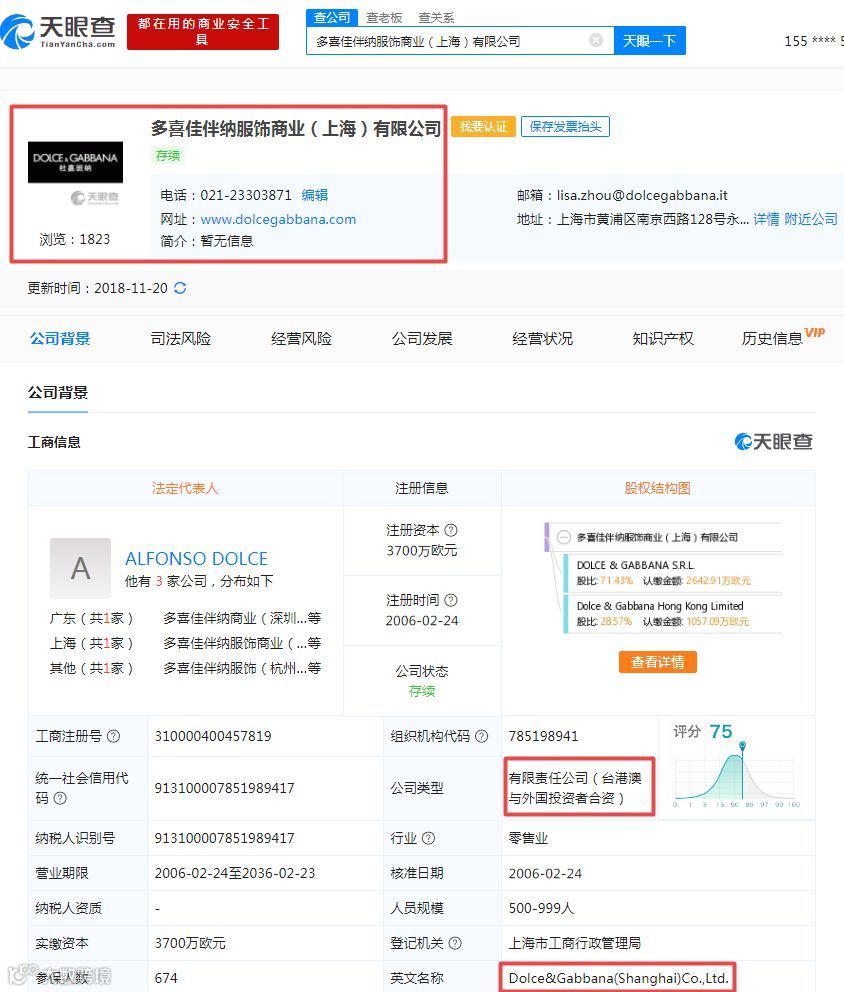The height and width of the screenshot is (992, 844).
Task: Select the 查关系 search tab
Action: tap(436, 18)
